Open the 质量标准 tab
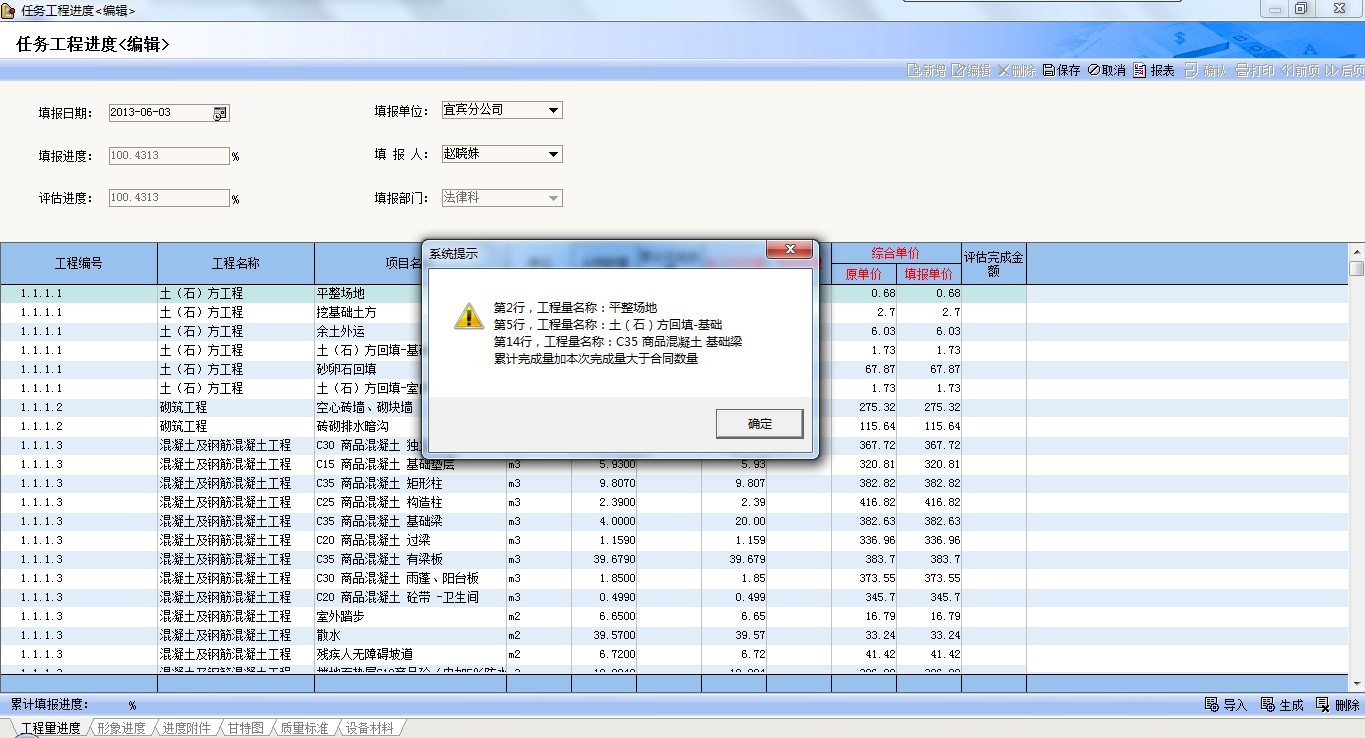1365x738 pixels. coord(304,729)
